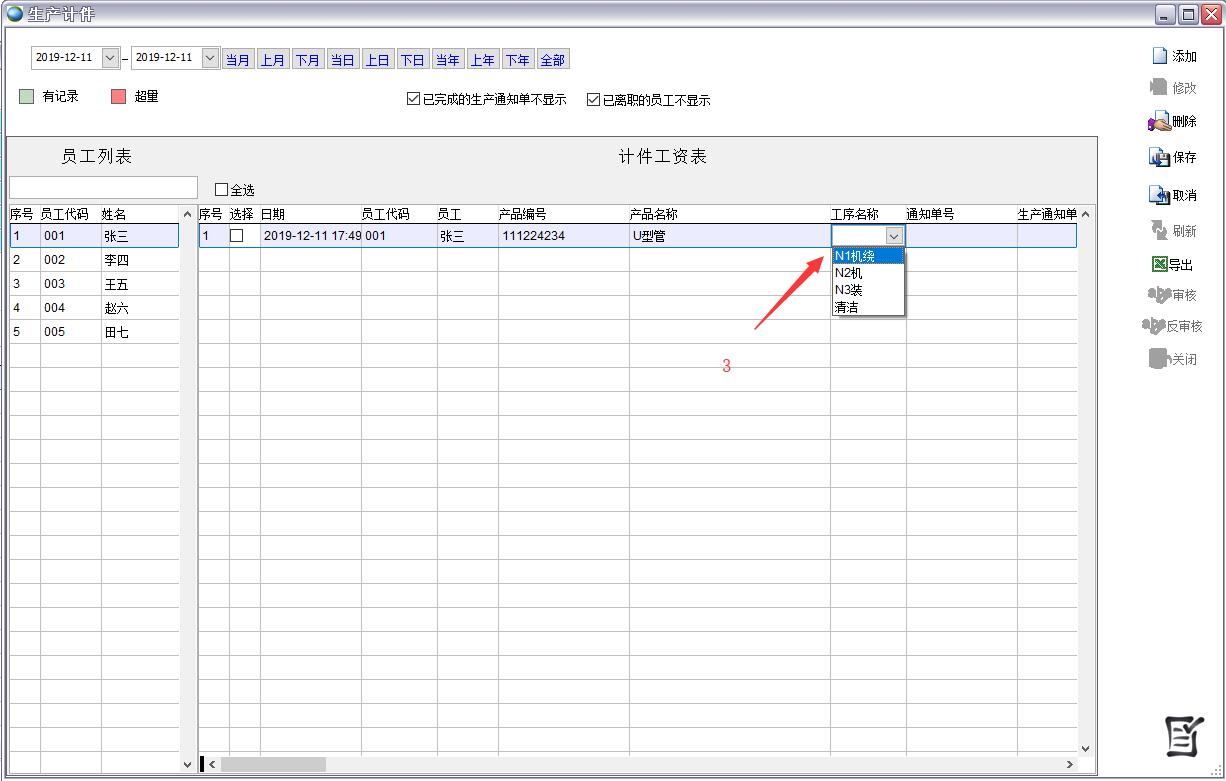This screenshot has height=781, width=1226.
Task: Open the end date dropdown
Action: (x=210, y=58)
